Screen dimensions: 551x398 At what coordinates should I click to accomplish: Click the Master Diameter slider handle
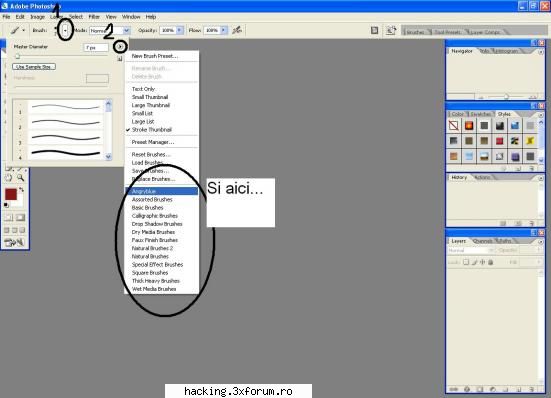pyautogui.click(x=17, y=56)
